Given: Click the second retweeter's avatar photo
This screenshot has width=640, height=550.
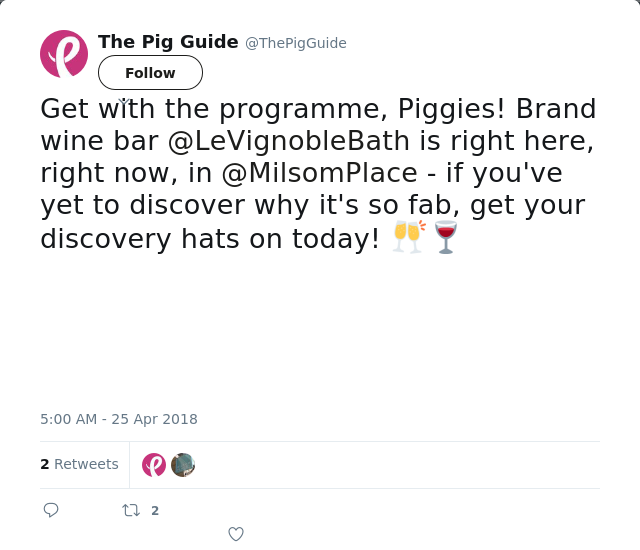Looking at the screenshot, I should (x=183, y=465).
